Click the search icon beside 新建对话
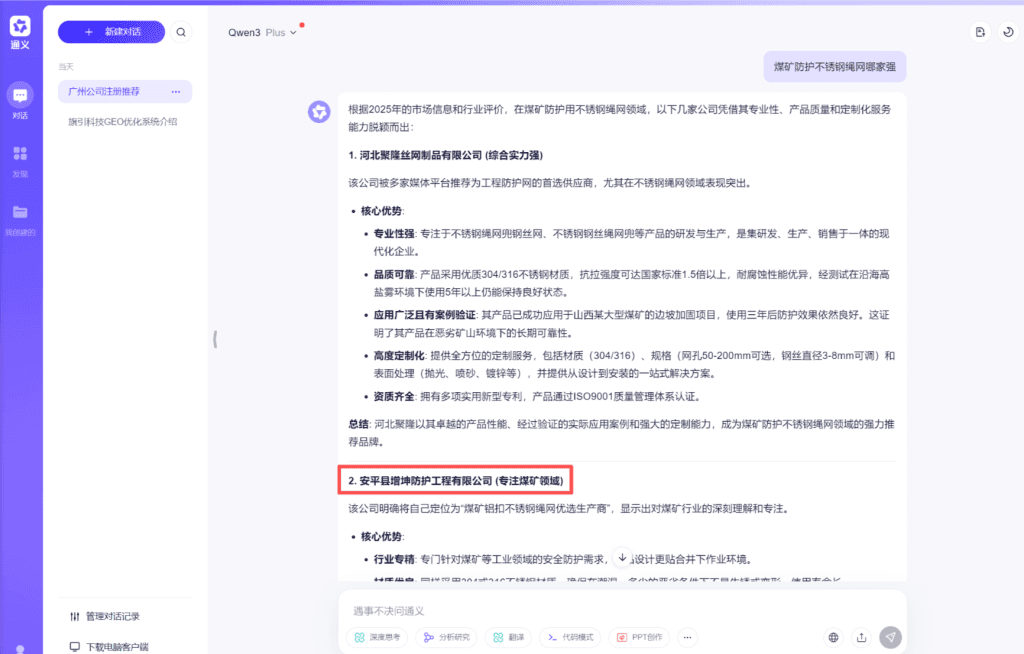 click(181, 31)
